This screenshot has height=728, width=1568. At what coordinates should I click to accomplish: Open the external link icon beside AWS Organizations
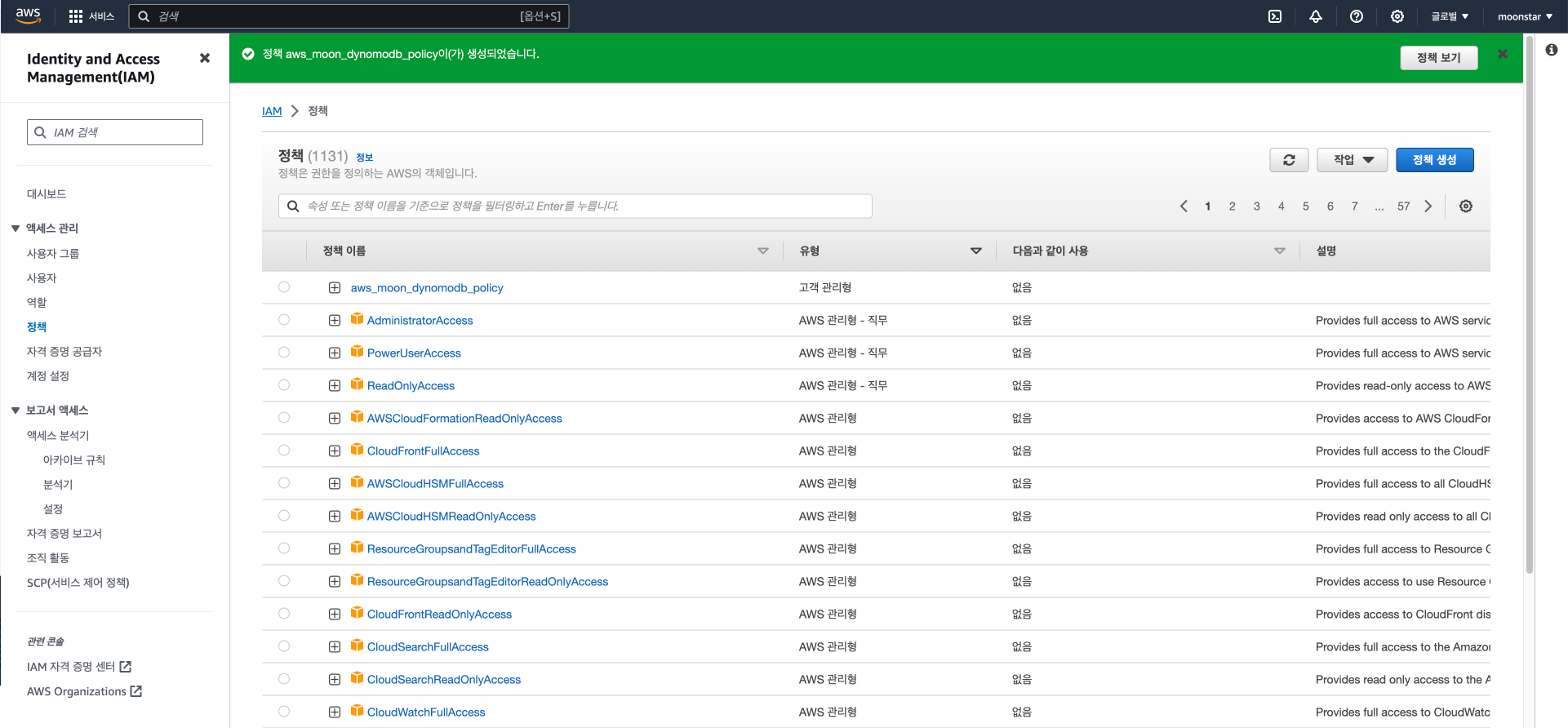click(x=136, y=691)
